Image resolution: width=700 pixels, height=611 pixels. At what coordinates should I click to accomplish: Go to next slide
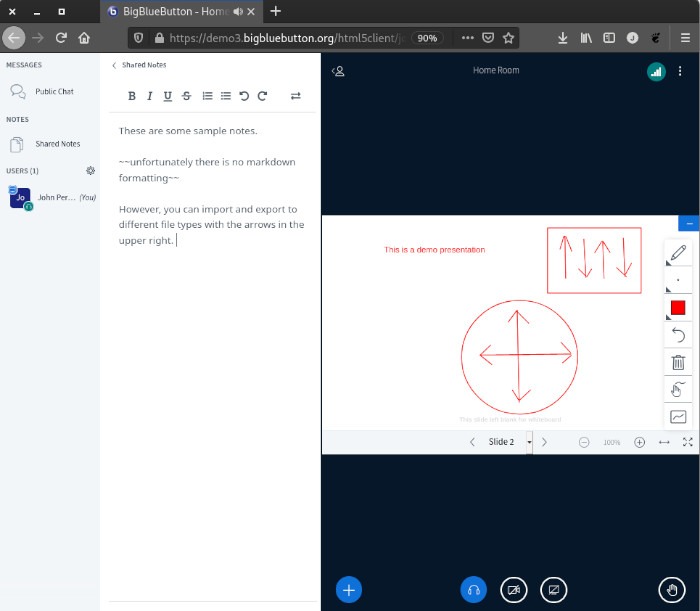(x=544, y=442)
